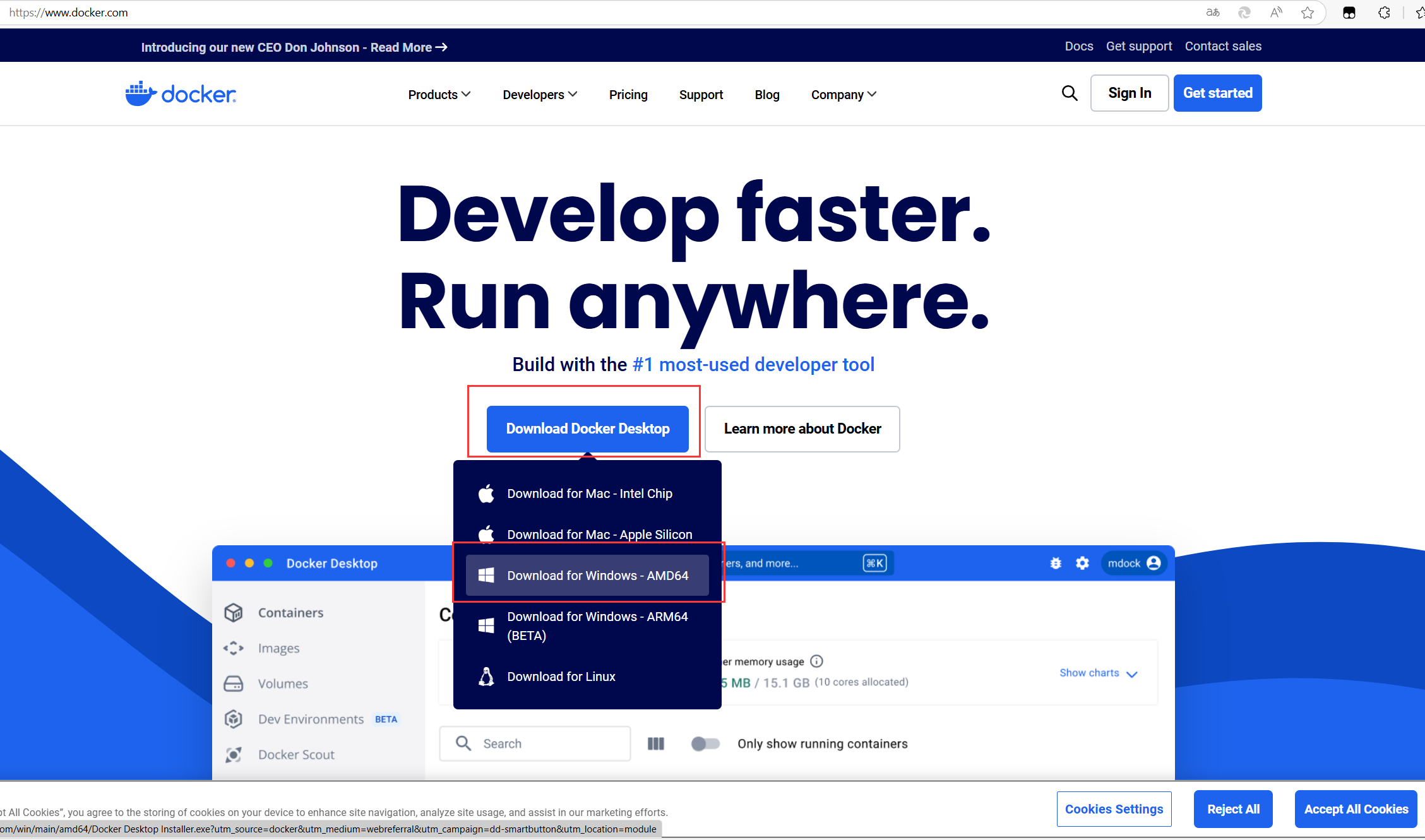Click the settings gear in Docker Desktop header
The width and height of the screenshot is (1425, 840).
[x=1082, y=563]
